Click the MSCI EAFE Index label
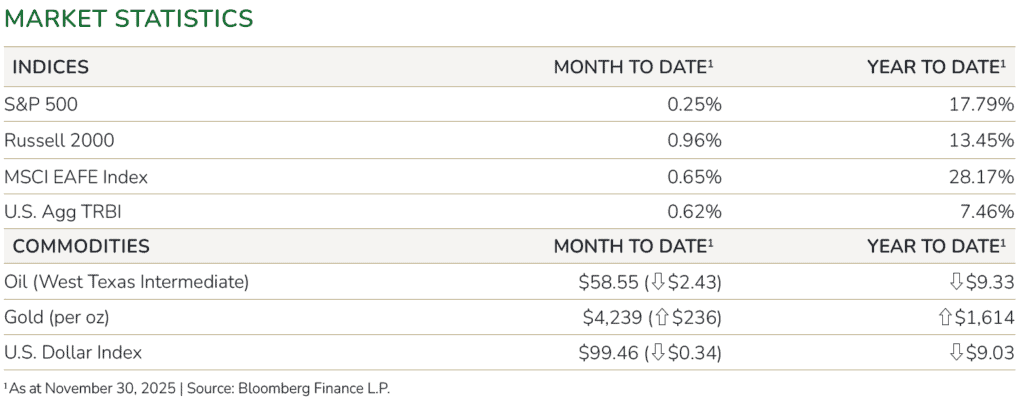The width and height of the screenshot is (1024, 401). (x=76, y=177)
